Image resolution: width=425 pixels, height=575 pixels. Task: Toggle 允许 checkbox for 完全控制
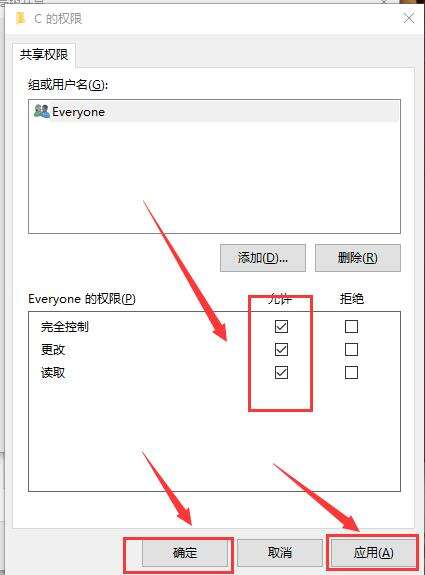tap(281, 326)
